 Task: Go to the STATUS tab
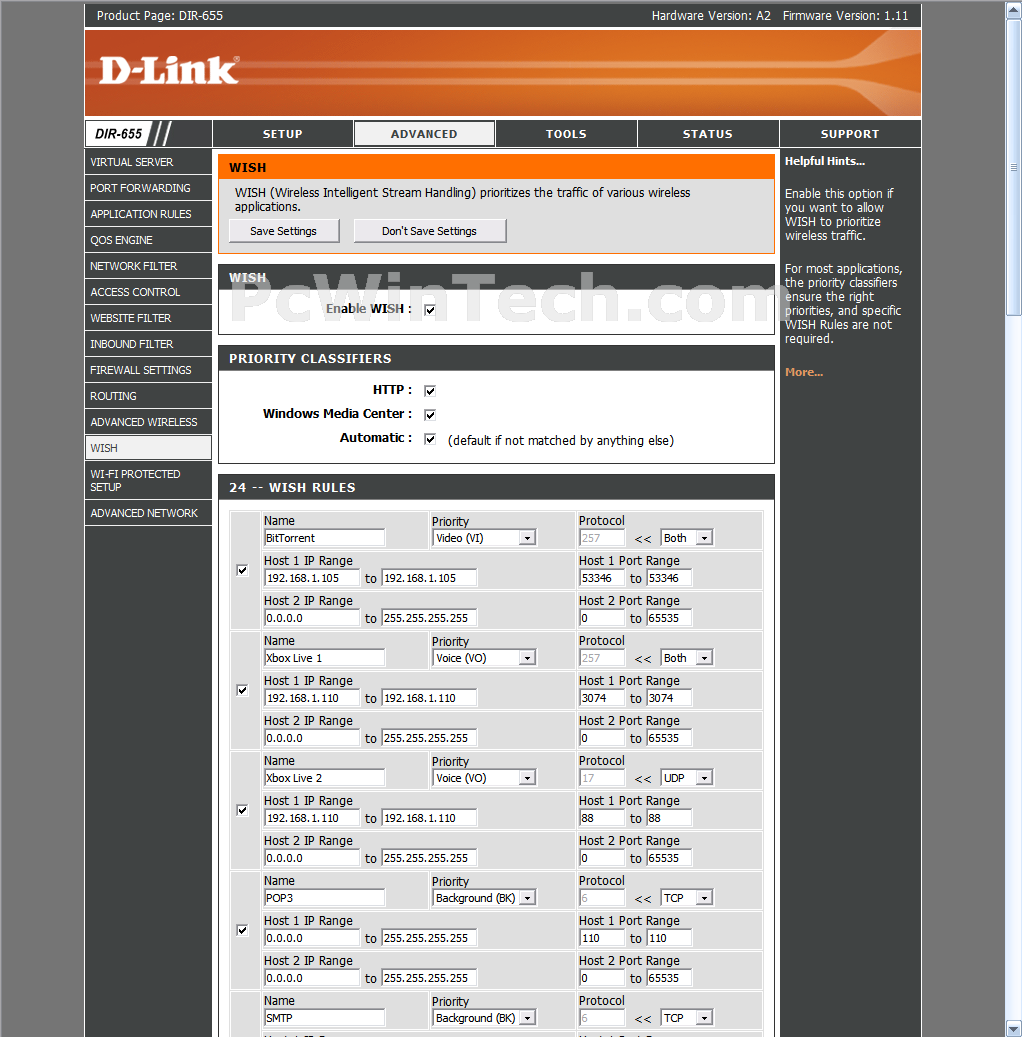click(x=708, y=134)
